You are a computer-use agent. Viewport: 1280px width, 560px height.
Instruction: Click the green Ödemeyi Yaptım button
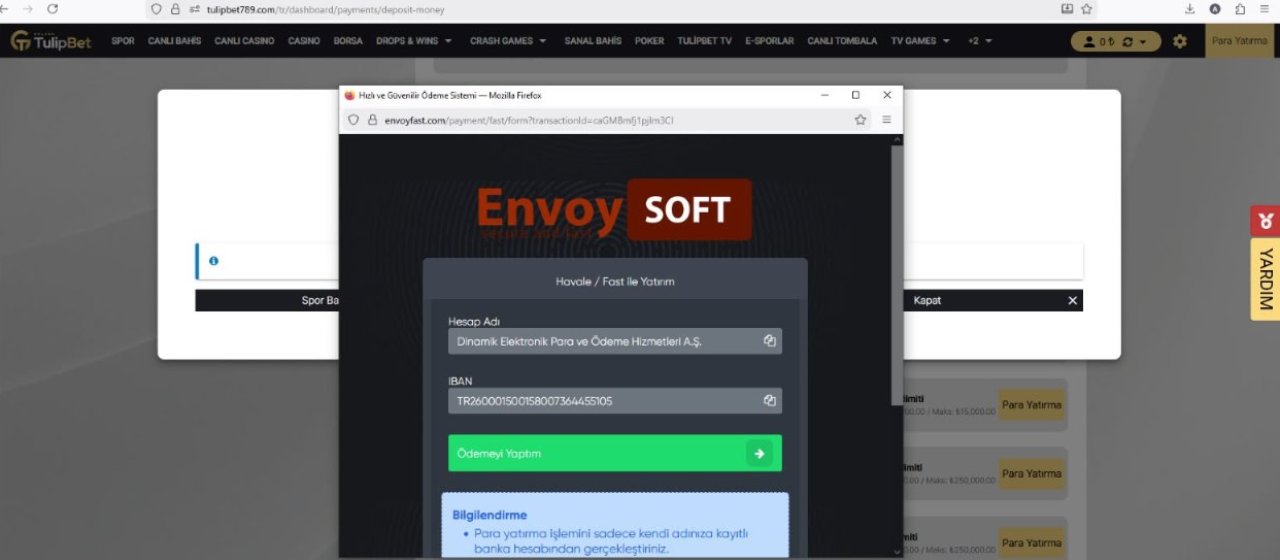615,453
